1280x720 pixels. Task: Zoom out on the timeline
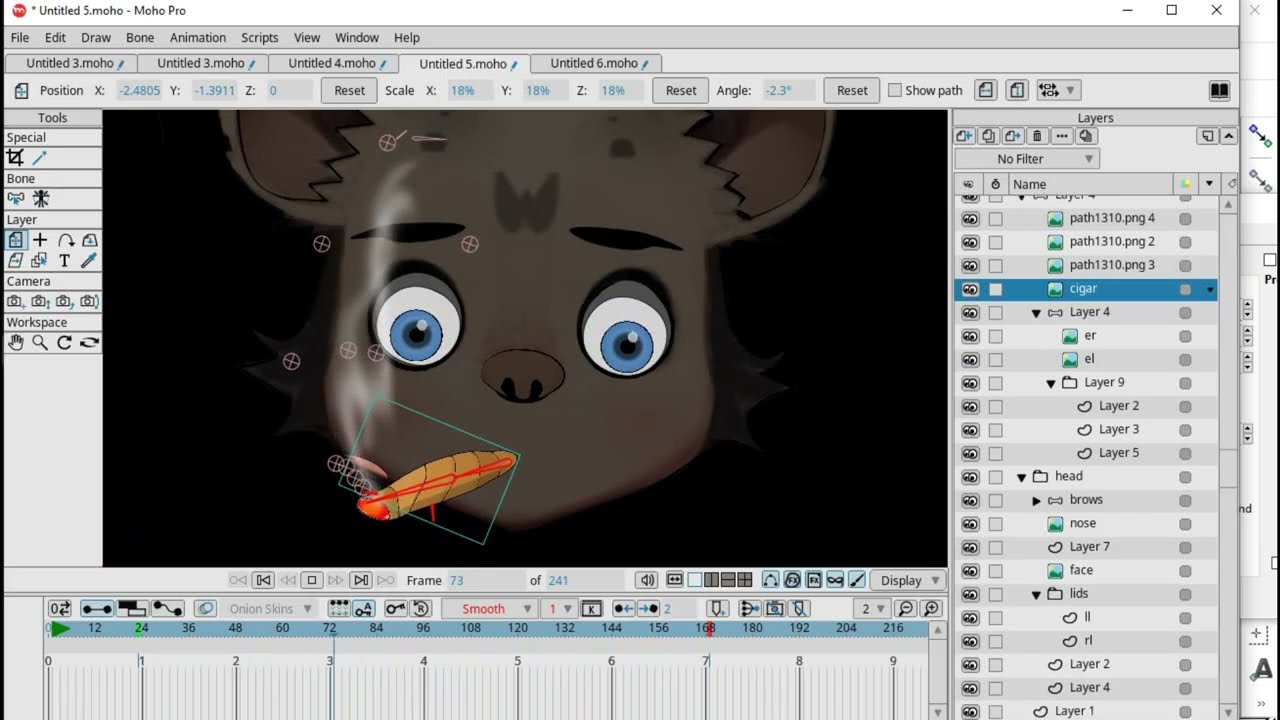click(906, 608)
